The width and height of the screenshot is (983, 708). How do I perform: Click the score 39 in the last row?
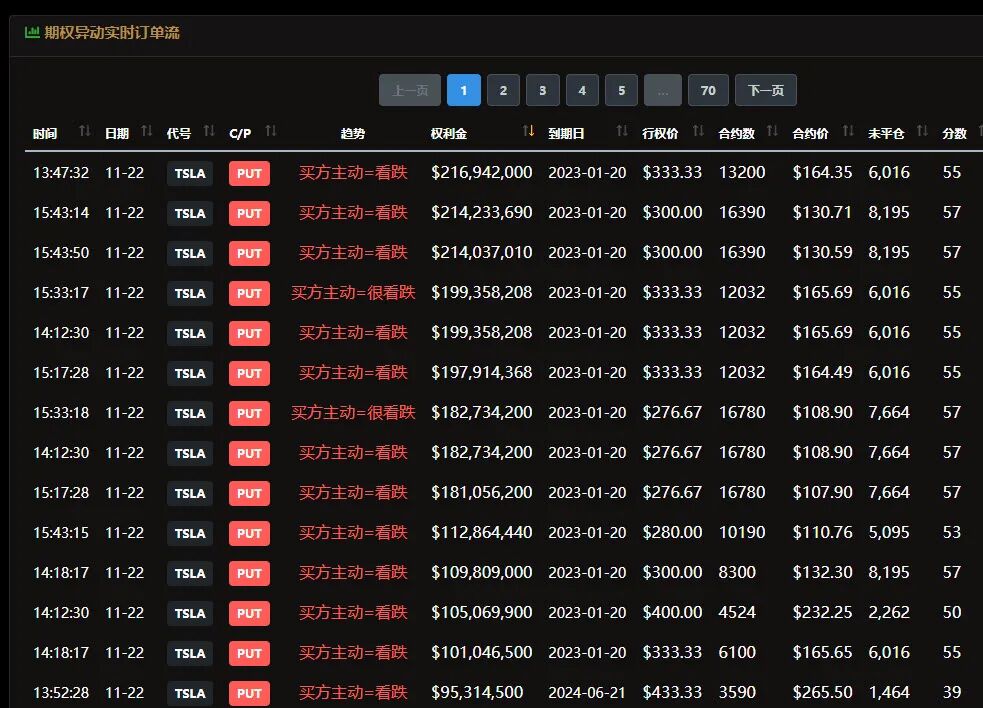[952, 692]
